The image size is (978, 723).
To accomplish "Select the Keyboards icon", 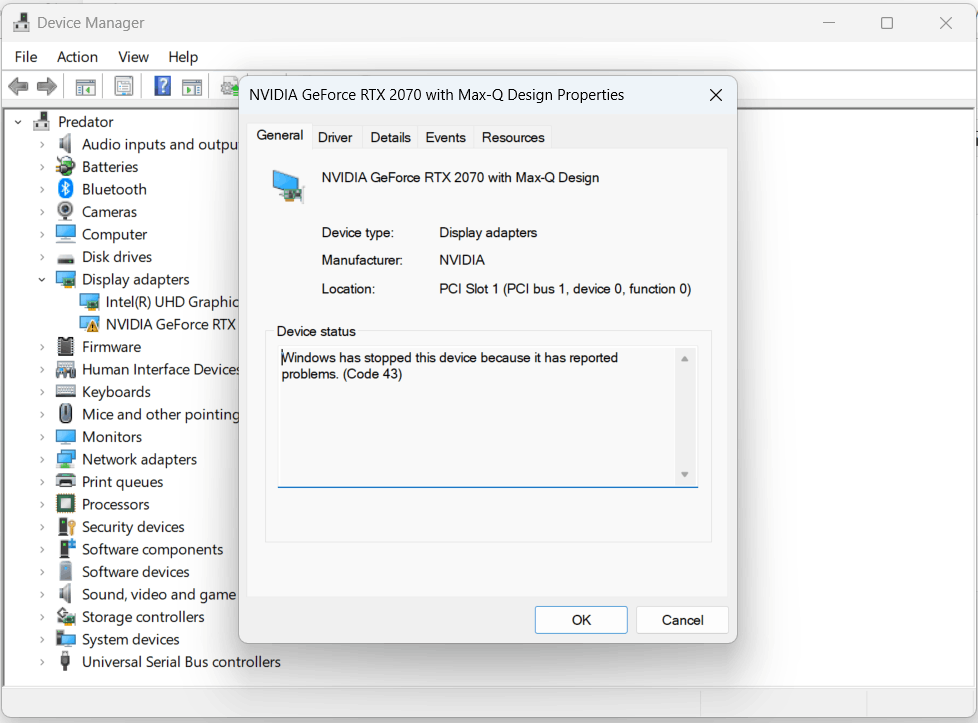I will click(x=65, y=391).
